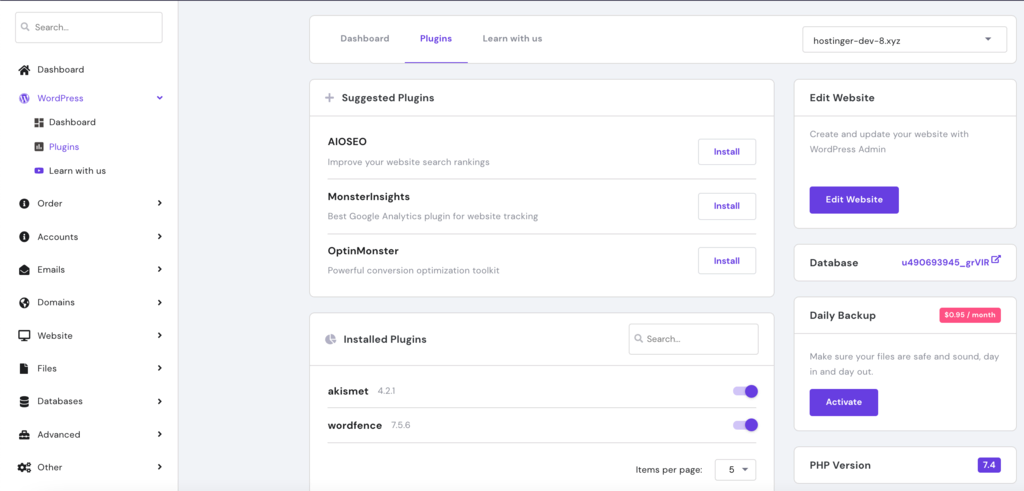
Task: Disable the wordfence plugin switch
Action: click(x=745, y=425)
